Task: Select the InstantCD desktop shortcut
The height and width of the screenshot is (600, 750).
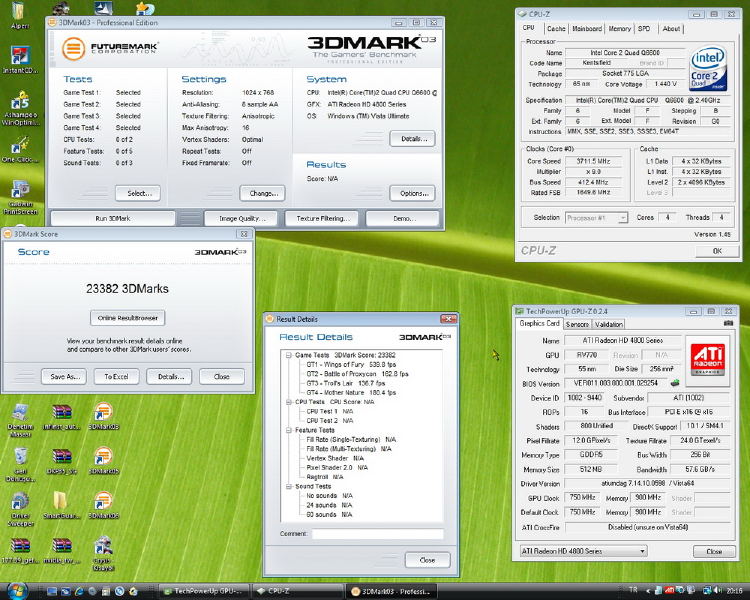Action: pyautogui.click(x=20, y=60)
